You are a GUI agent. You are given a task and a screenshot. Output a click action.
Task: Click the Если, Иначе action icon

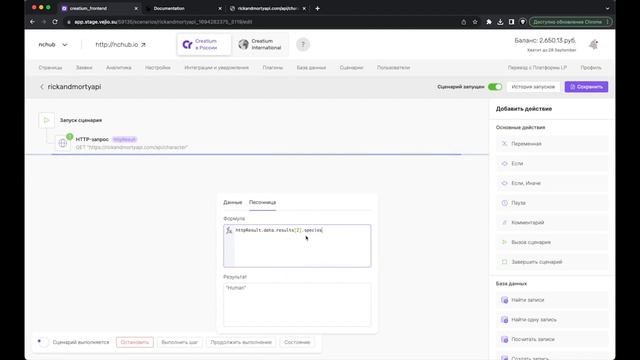click(504, 183)
